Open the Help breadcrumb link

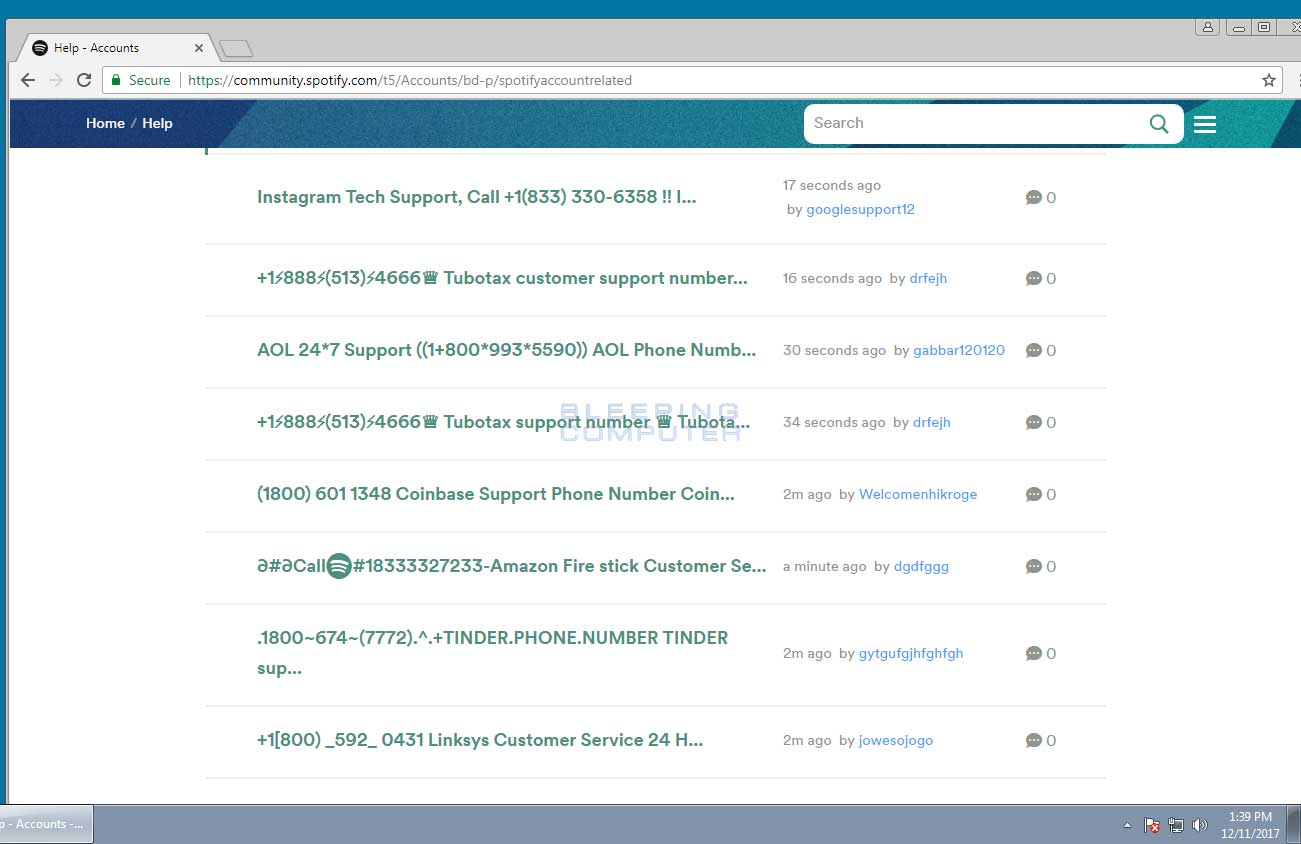click(157, 123)
